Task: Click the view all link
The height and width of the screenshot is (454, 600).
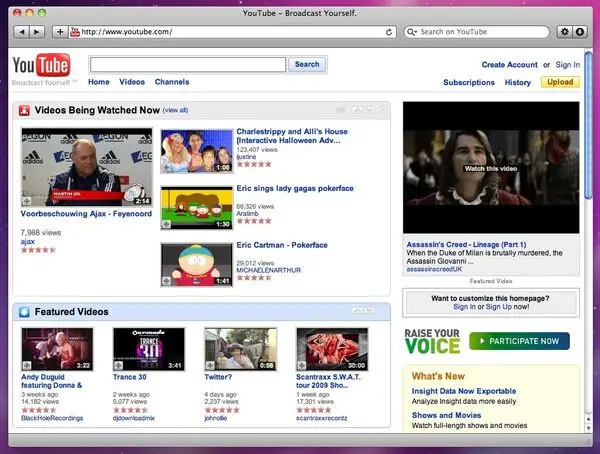Action: pyautogui.click(x=175, y=110)
